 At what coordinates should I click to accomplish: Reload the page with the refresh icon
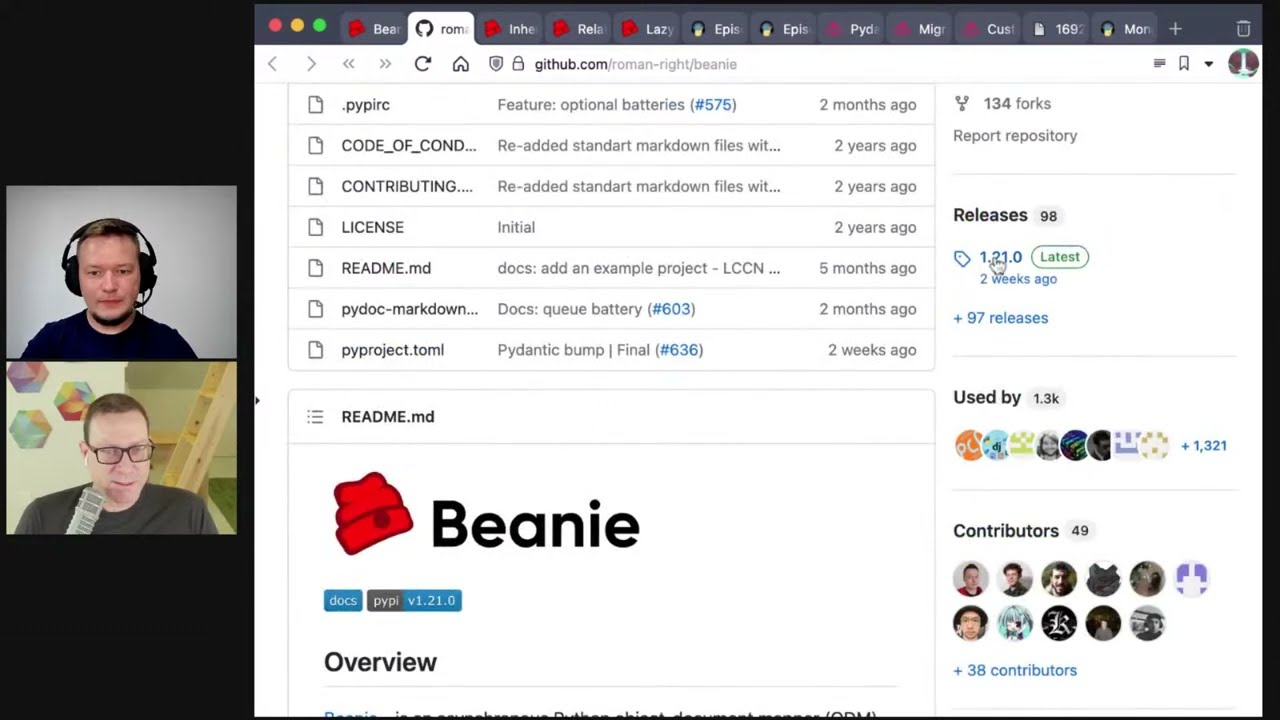422,64
